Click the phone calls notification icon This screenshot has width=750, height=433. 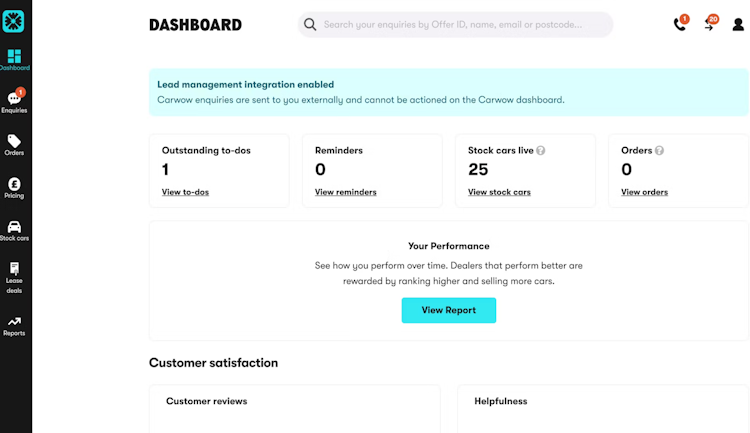coord(680,25)
